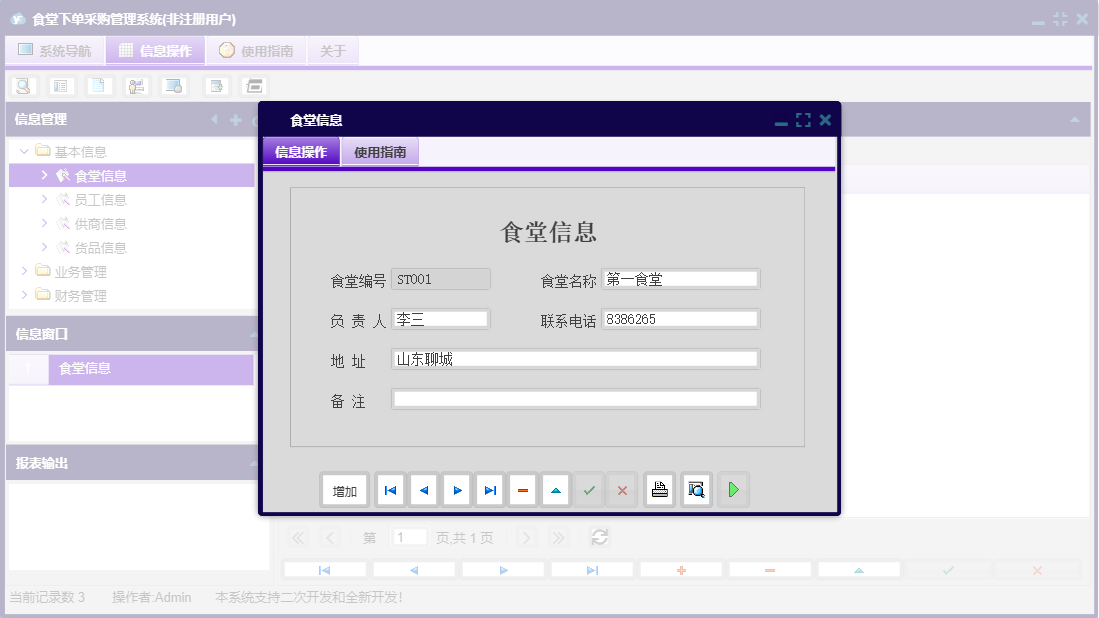Click next record arrow in 食堂信息 dialog toolbar
Viewport: 1099px width, 618px height.
457,490
